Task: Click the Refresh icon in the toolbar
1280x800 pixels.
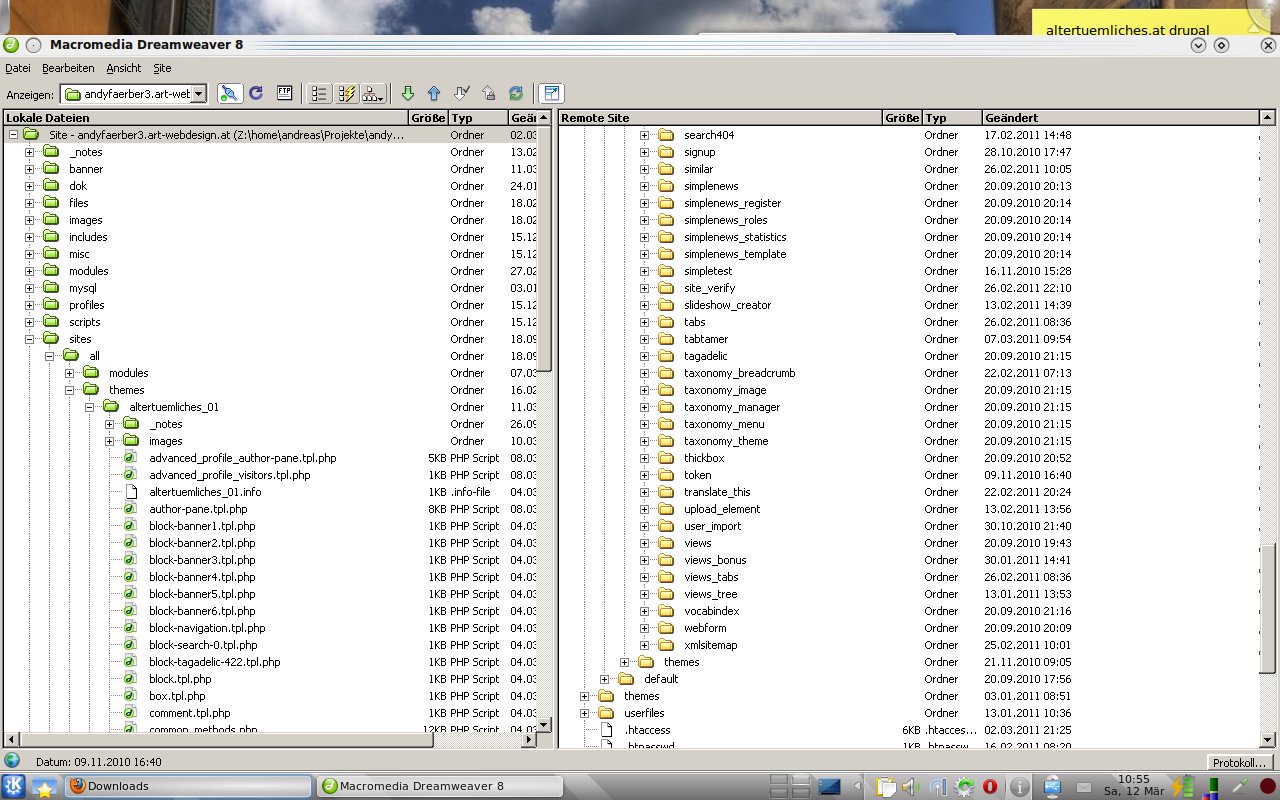Action: (x=256, y=93)
